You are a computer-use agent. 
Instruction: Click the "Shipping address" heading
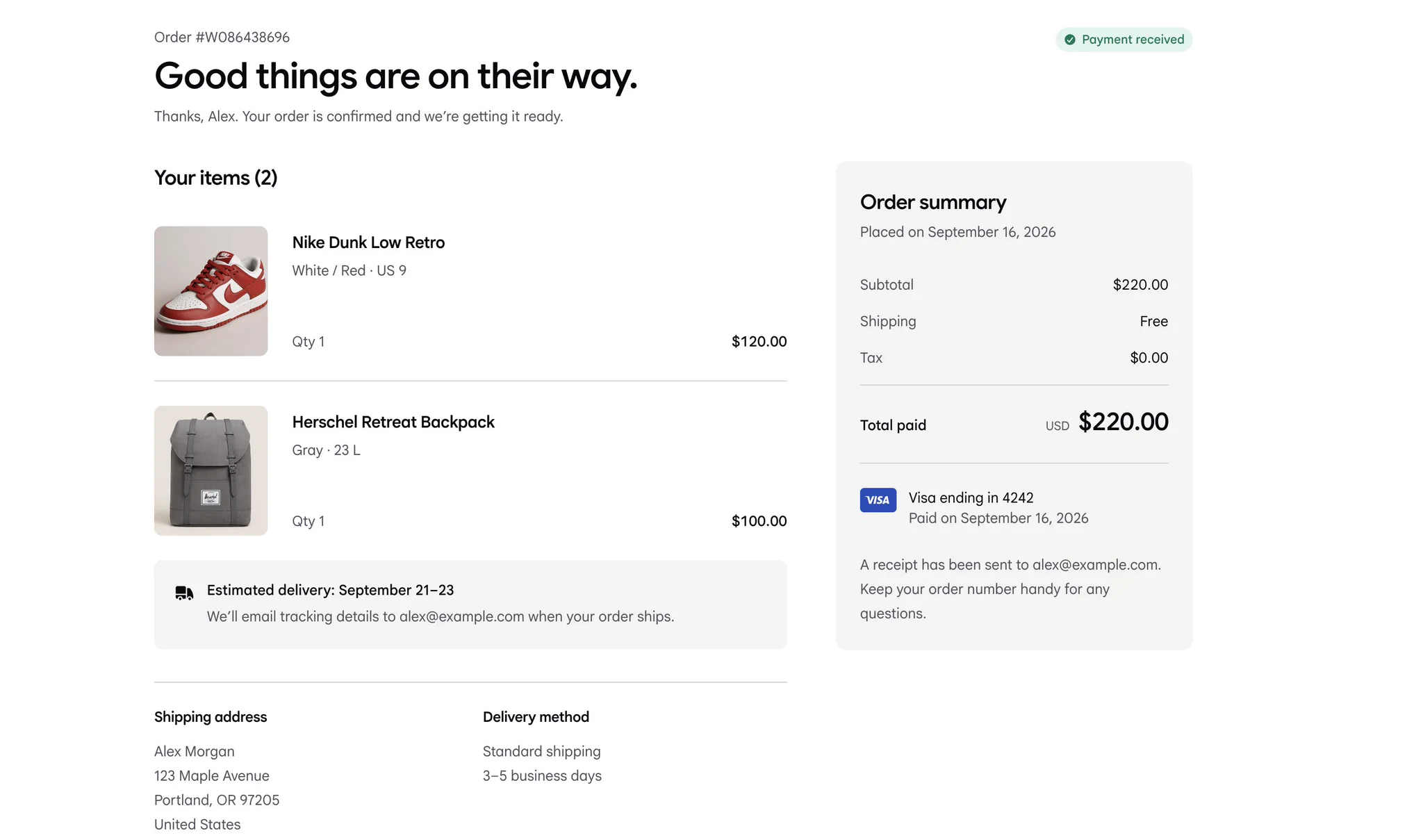[211, 717]
